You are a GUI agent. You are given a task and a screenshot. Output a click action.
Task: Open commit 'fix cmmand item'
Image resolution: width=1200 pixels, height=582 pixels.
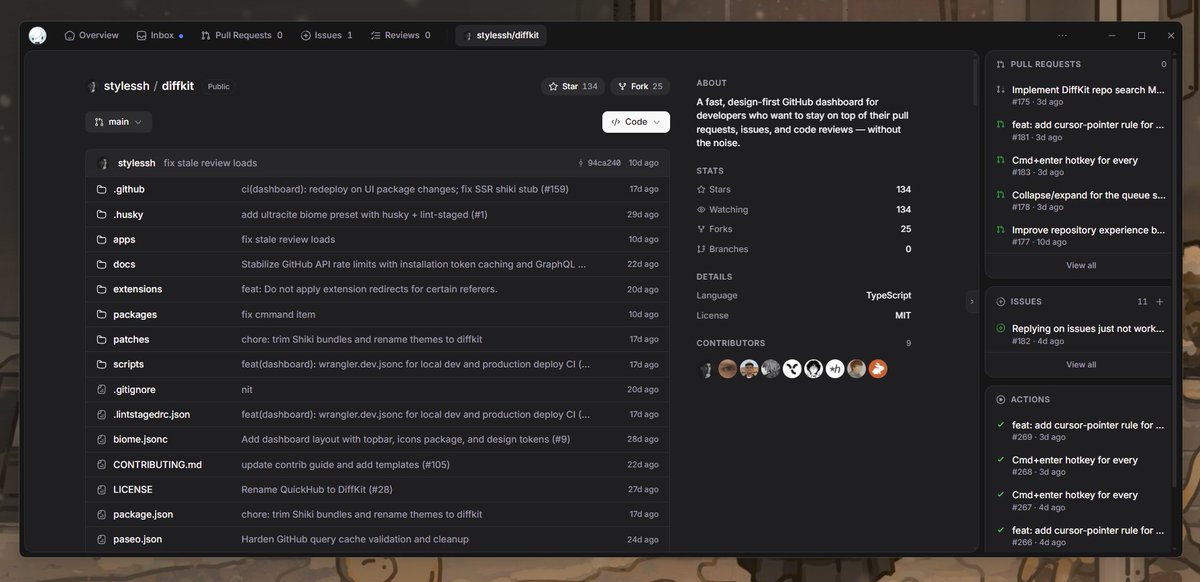click(276, 314)
